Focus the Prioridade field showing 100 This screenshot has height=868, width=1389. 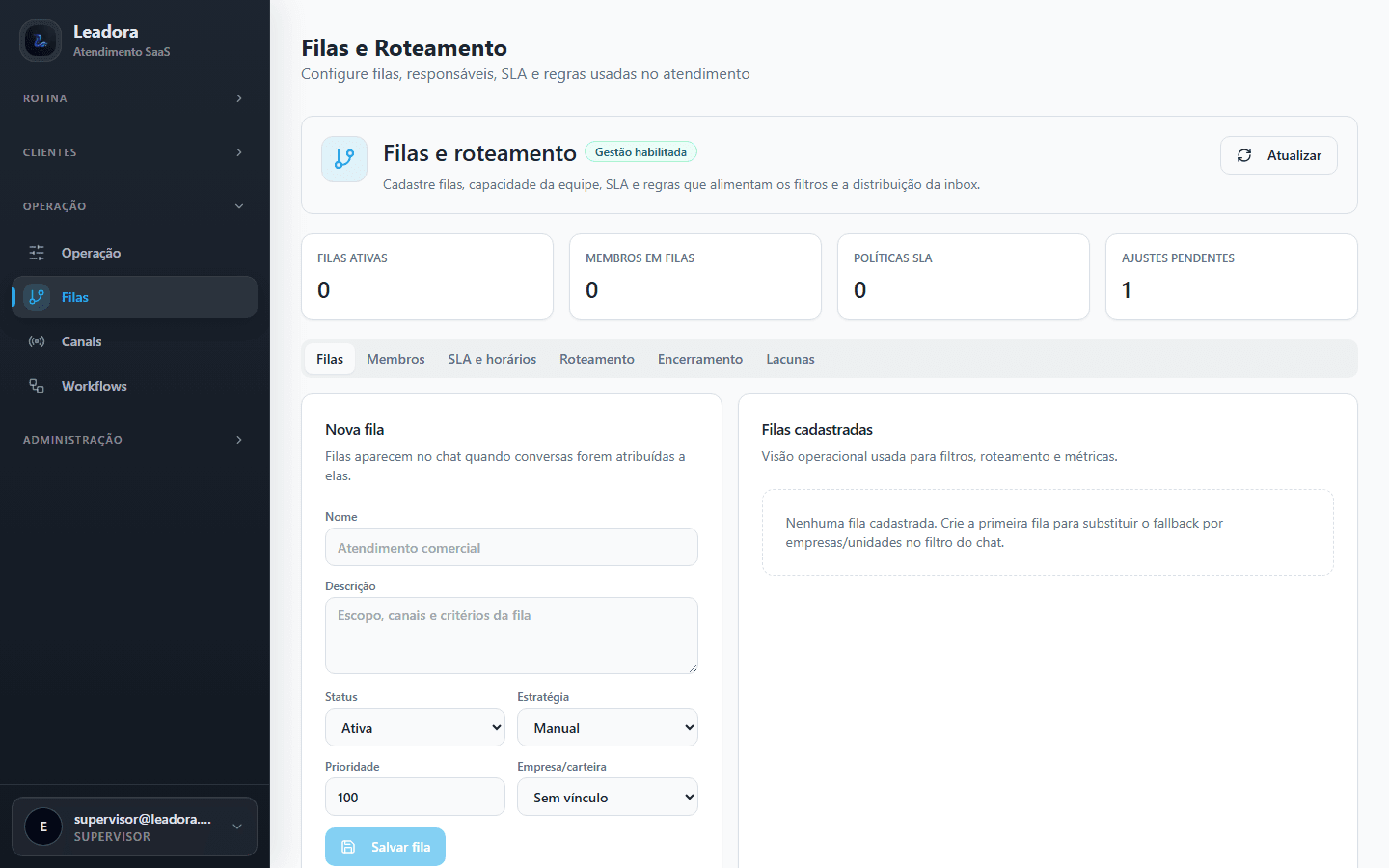(415, 798)
